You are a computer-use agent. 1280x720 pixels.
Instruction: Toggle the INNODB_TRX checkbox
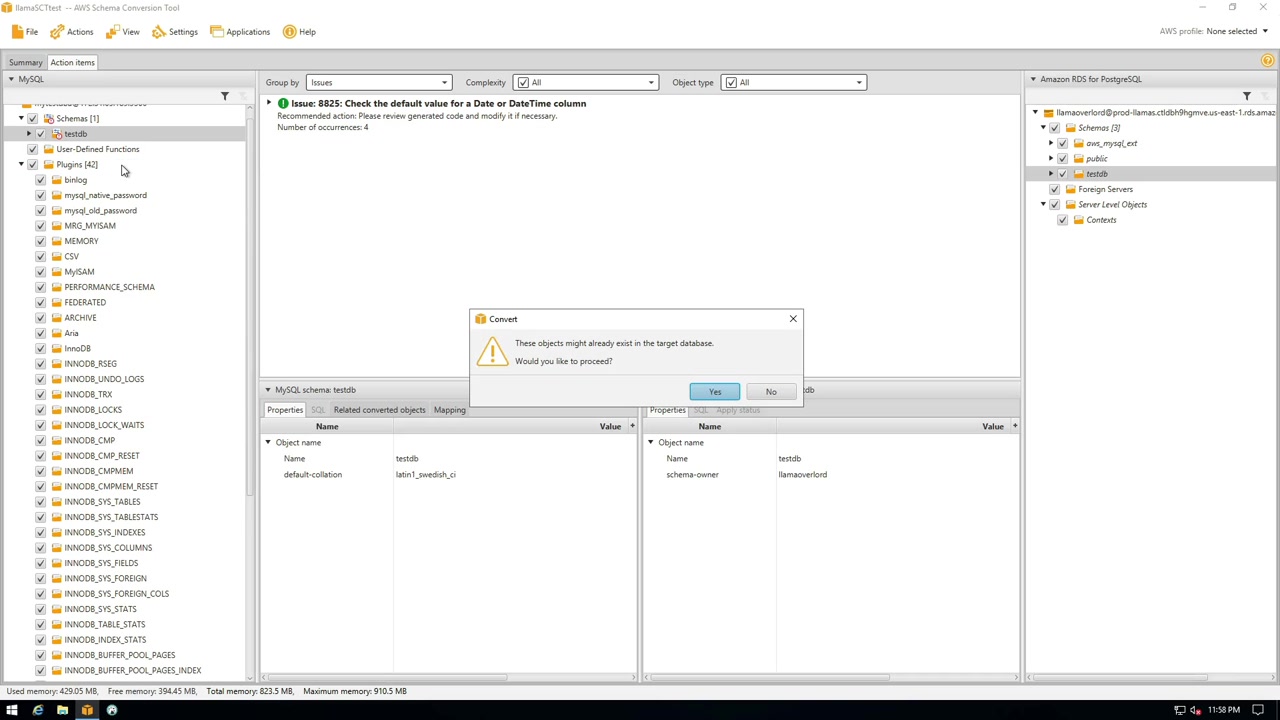(x=40, y=394)
